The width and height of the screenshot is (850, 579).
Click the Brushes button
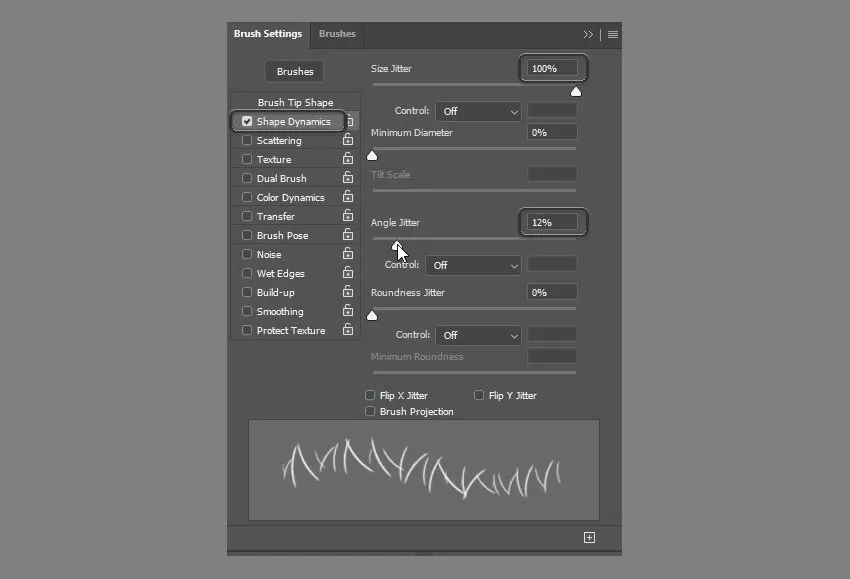pyautogui.click(x=295, y=72)
